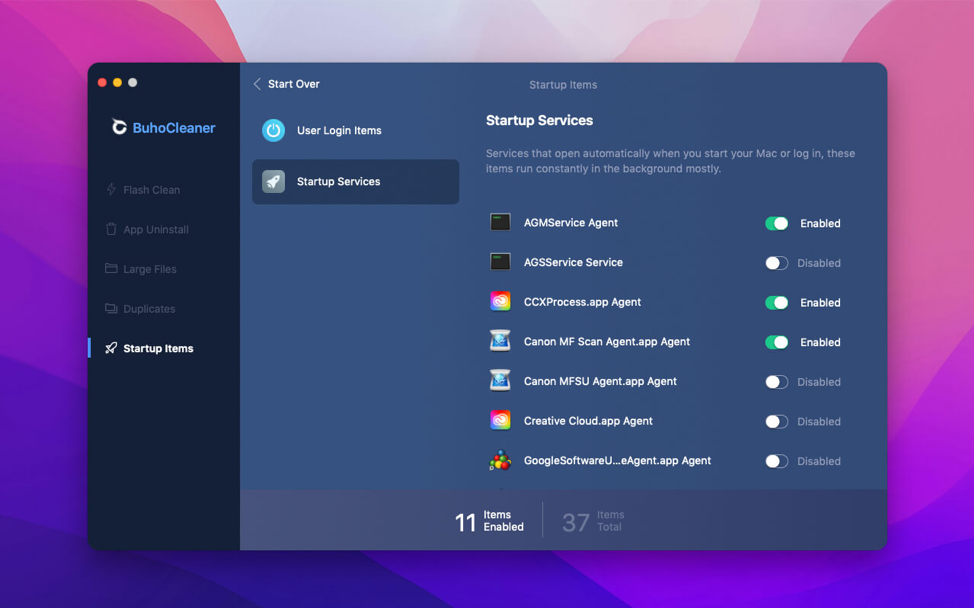Click the BuhoCleaner logo icon

119,127
